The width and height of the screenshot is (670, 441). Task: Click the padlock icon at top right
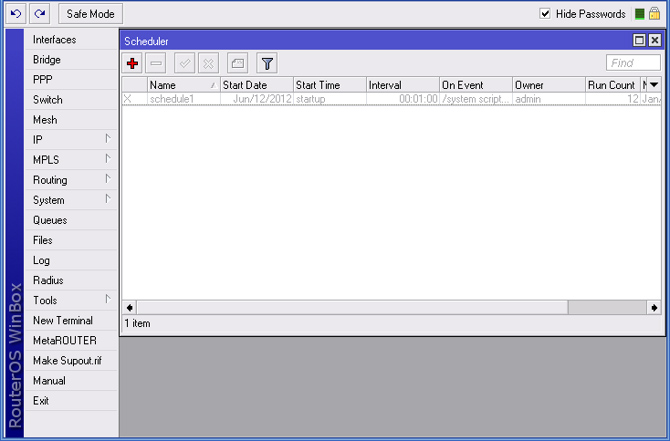point(655,14)
